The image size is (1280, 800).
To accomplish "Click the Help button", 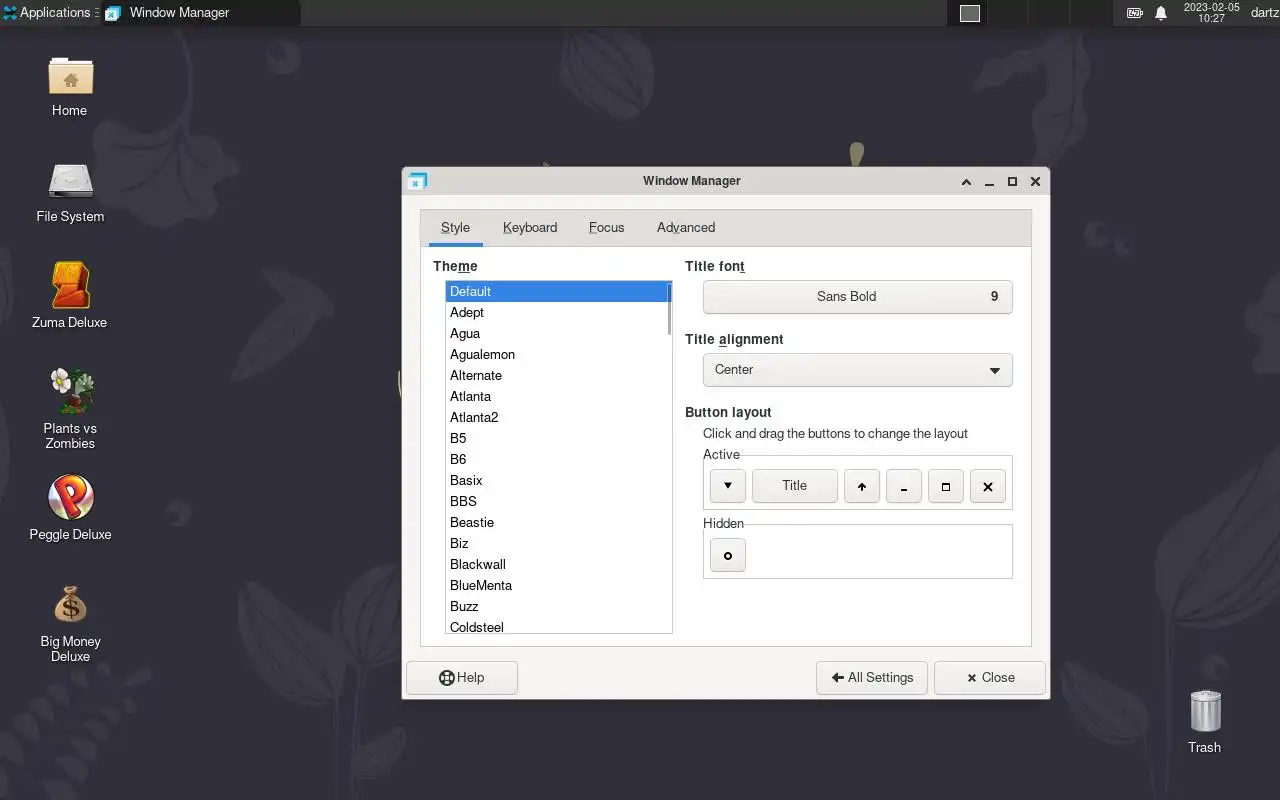I will tap(462, 678).
